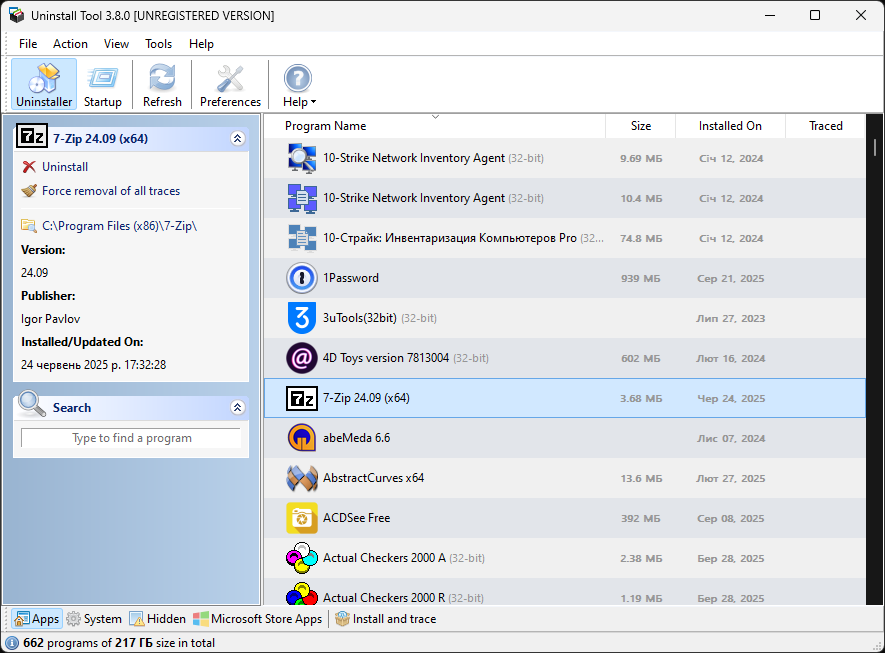Click icon of first 10-Strike Network Inventory Agent 9.69 МБ
885x653 pixels.
tap(301, 158)
